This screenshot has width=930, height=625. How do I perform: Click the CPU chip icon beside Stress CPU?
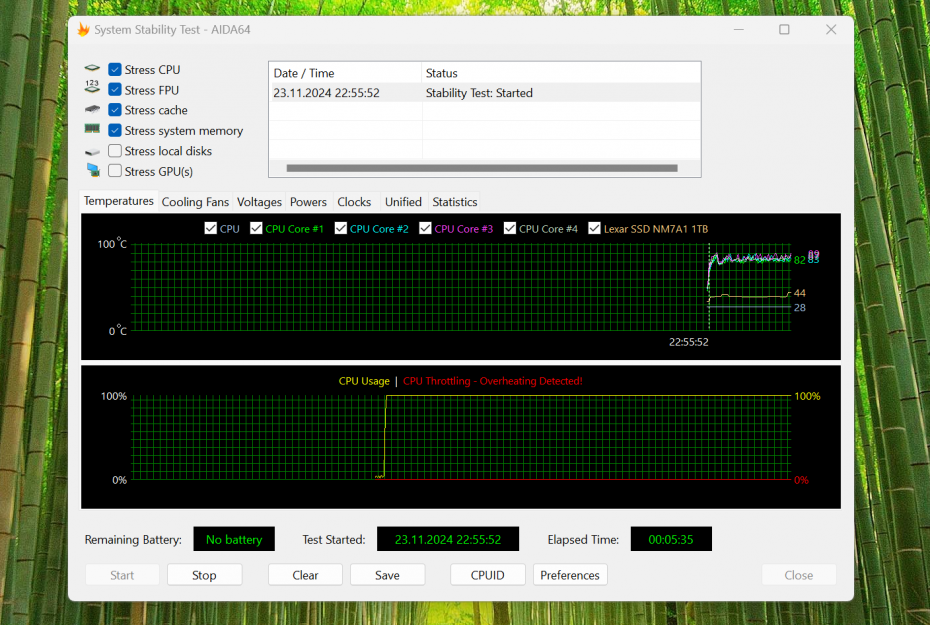(92, 70)
